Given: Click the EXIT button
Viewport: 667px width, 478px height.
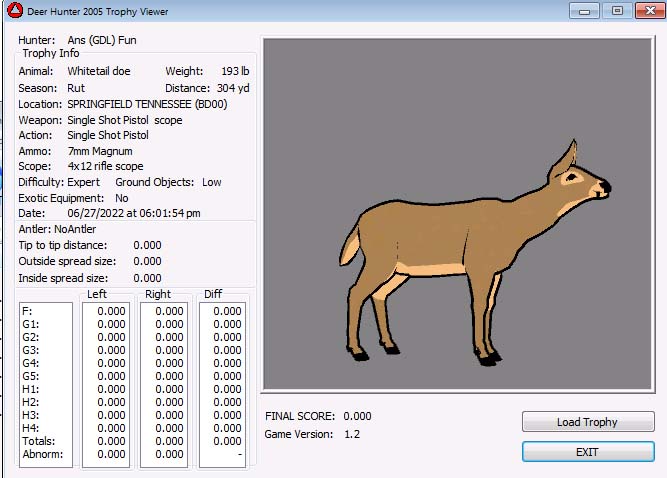Looking at the screenshot, I should [587, 452].
